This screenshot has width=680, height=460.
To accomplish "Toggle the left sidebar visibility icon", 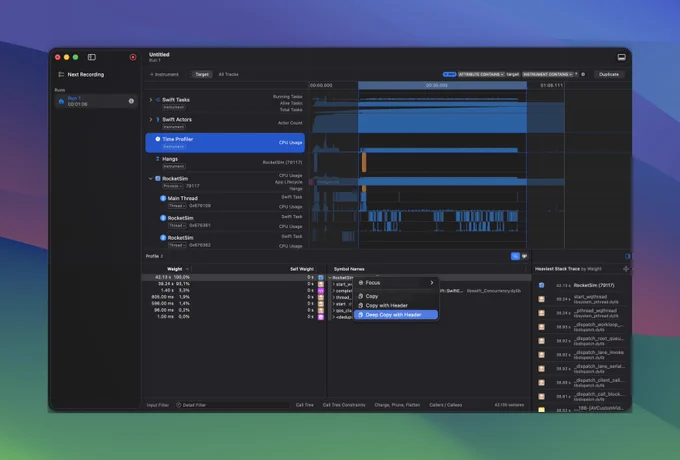I will (x=92, y=57).
